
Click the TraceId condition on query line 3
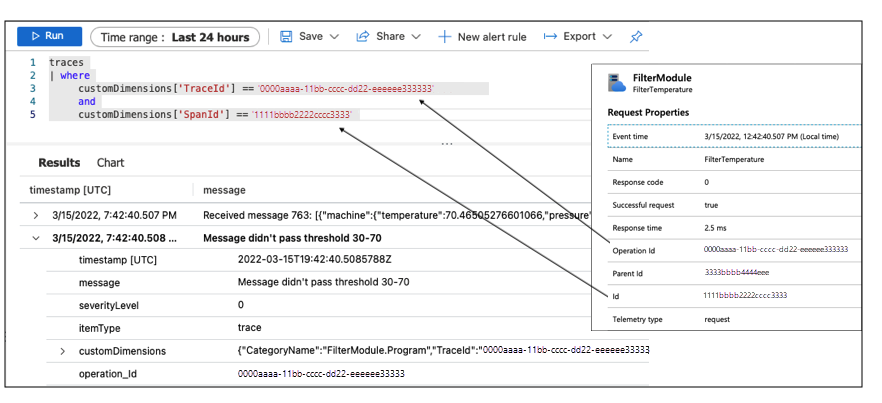pyautogui.click(x=256, y=89)
